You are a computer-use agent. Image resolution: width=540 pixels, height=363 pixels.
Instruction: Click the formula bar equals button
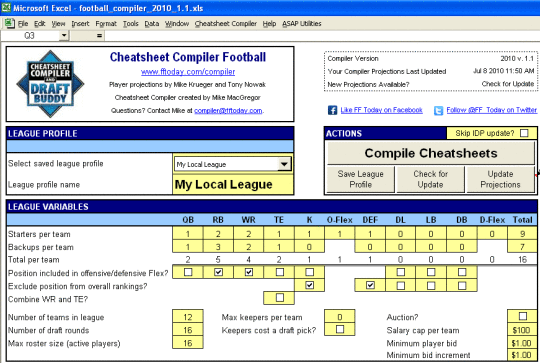99,35
